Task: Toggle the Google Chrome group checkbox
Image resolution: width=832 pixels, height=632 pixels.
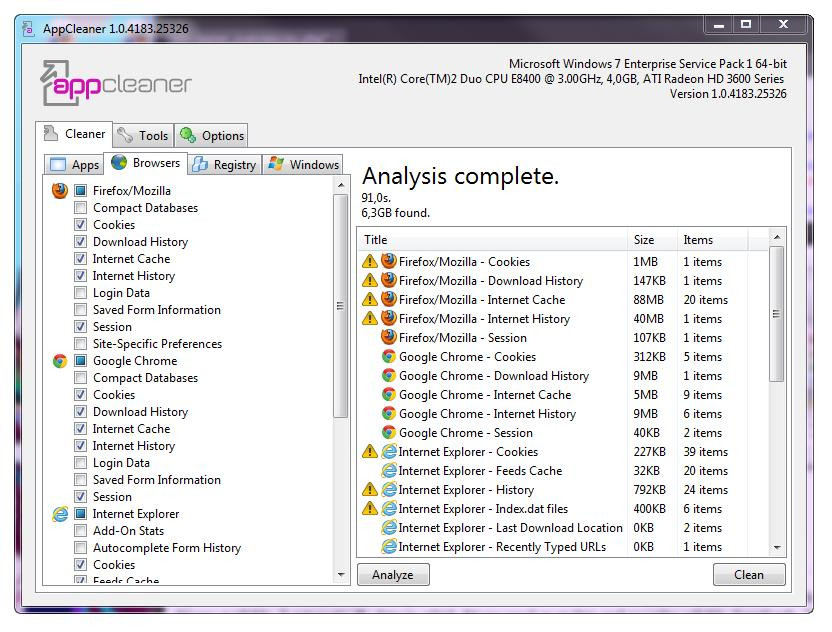Action: 81,361
